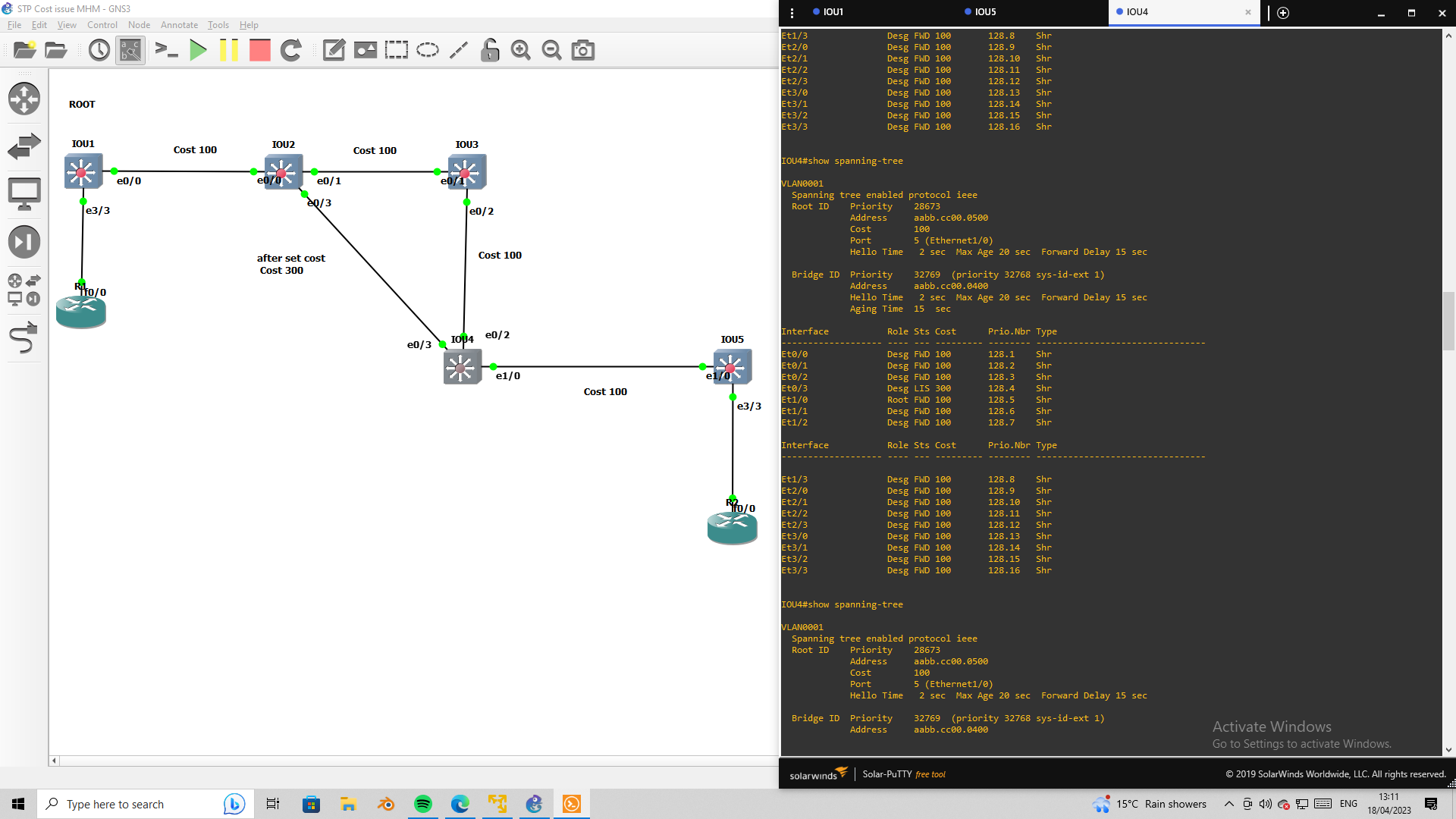Open the Browse Routers sidebar tool

[x=24, y=99]
